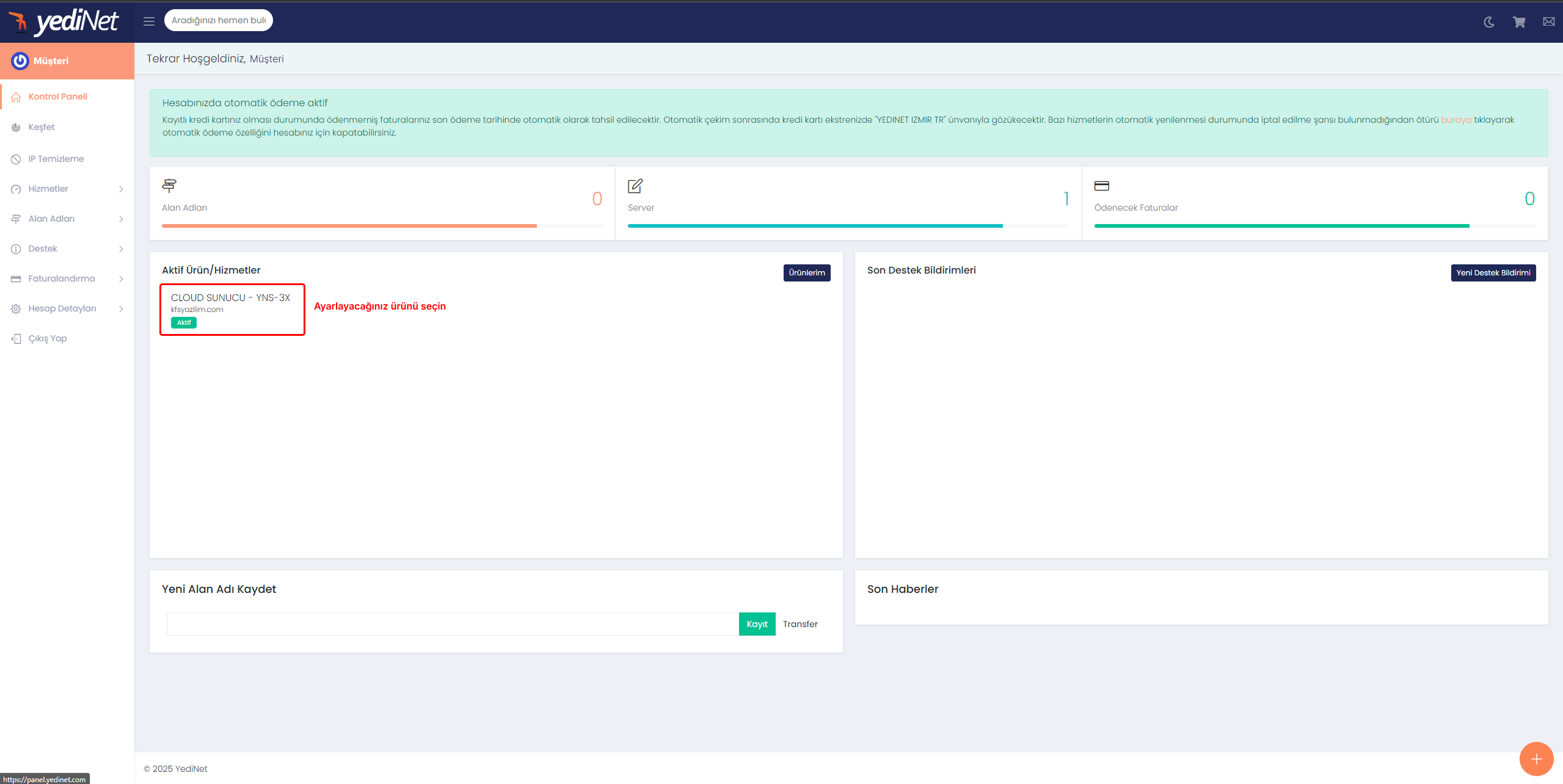
Task: Collapse sidebar with hamburger icon
Action: click(x=149, y=21)
